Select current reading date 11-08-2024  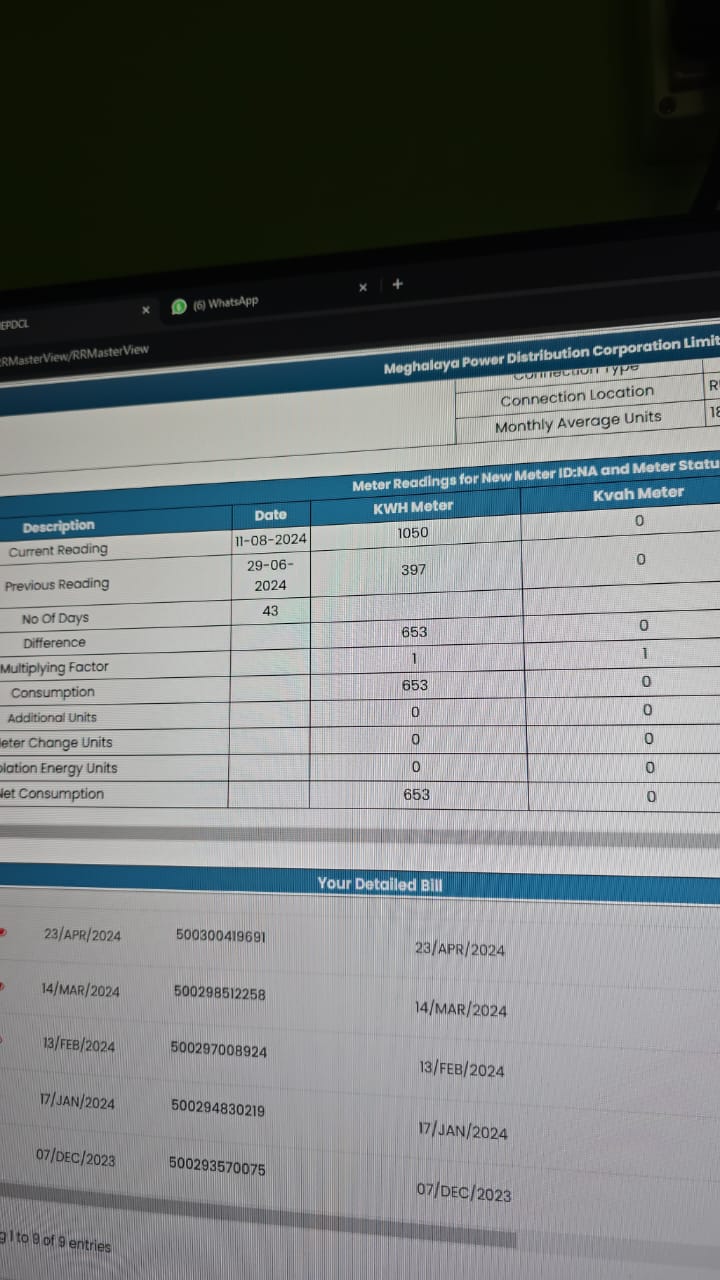tap(270, 540)
